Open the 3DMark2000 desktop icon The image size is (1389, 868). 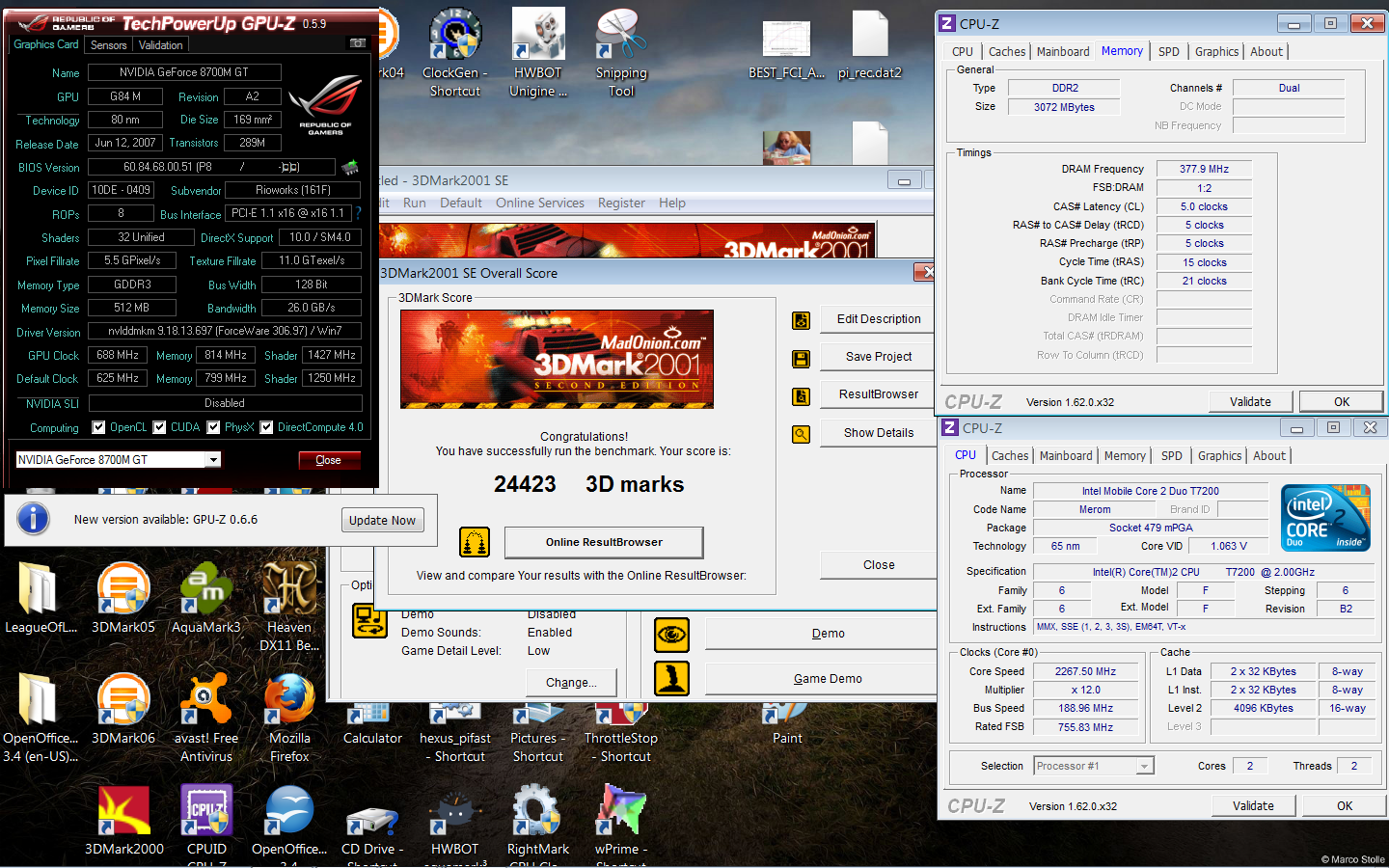[x=123, y=811]
